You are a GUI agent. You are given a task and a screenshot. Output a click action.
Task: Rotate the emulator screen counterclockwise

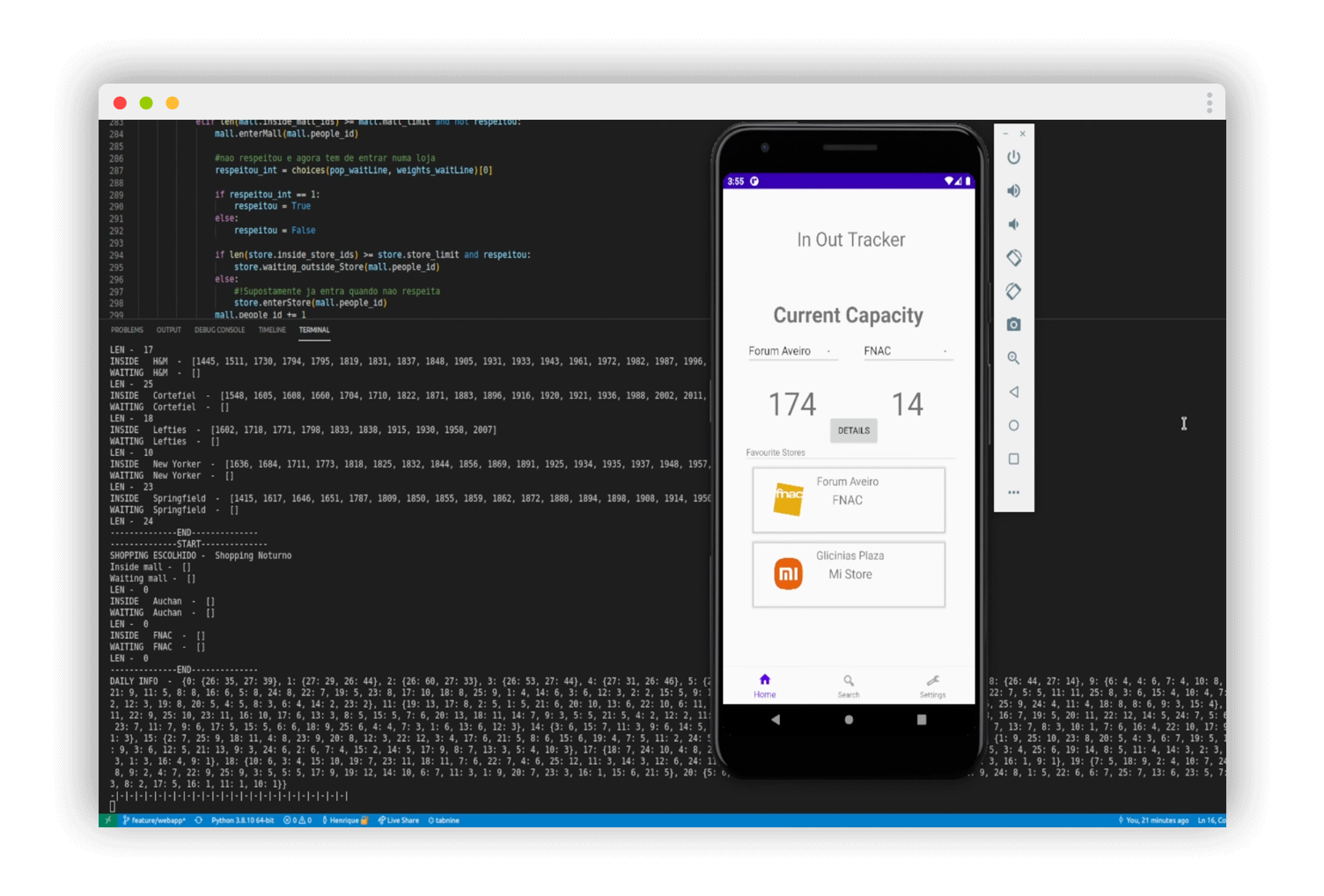click(x=1013, y=258)
